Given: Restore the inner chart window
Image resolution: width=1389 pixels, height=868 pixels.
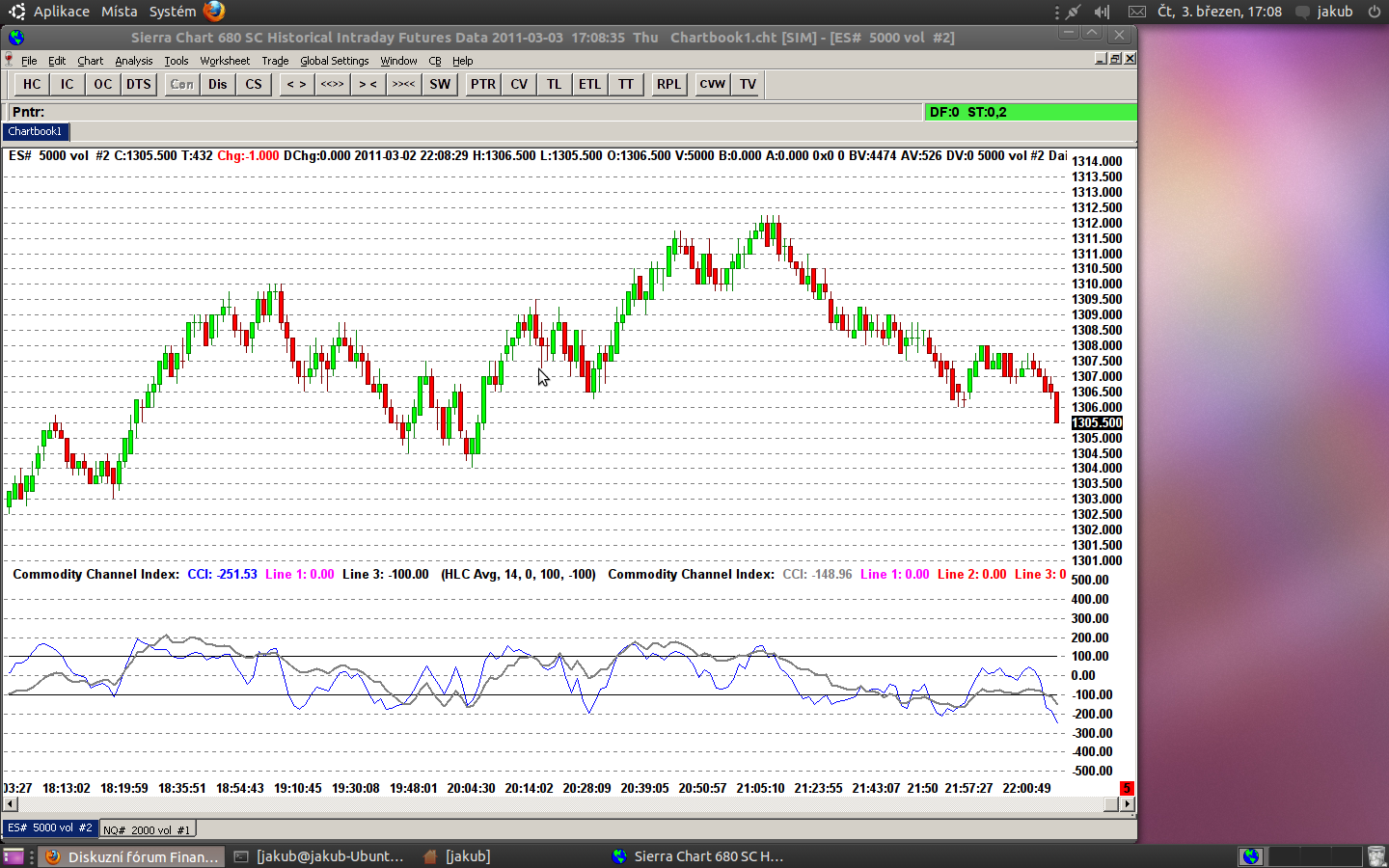Looking at the screenshot, I should 1115,59.
